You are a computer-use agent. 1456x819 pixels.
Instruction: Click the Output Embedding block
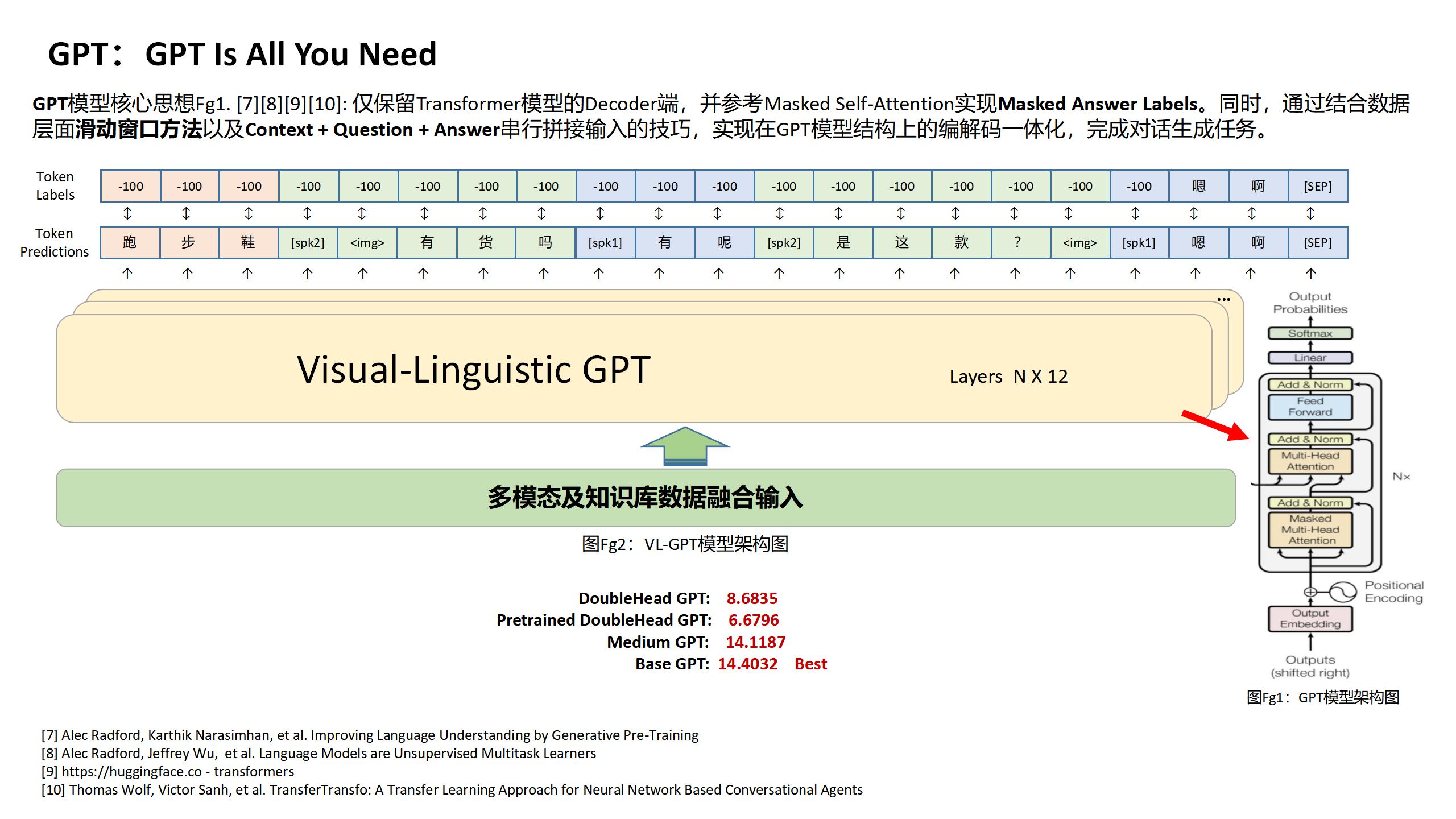pos(1310,619)
